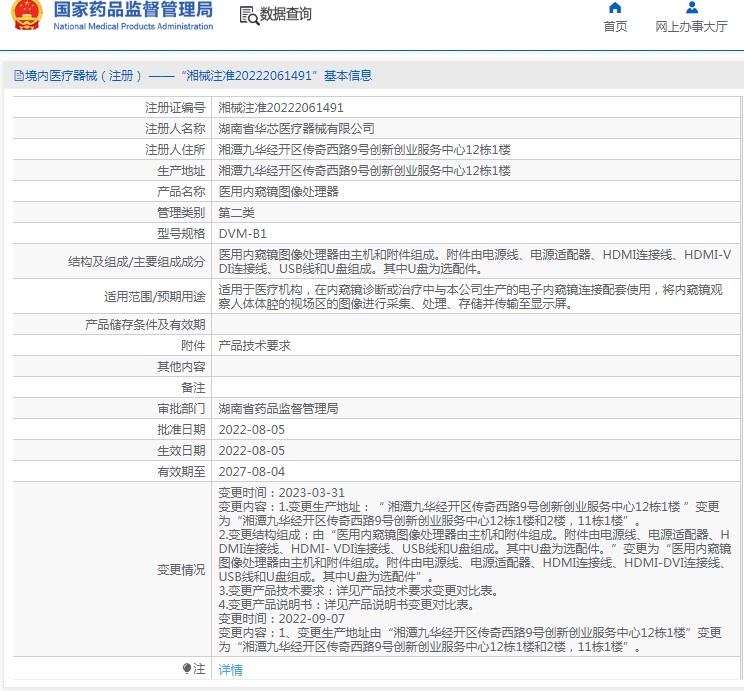
Task: Click expiry date 2027-08-04
Action: click(x=251, y=472)
